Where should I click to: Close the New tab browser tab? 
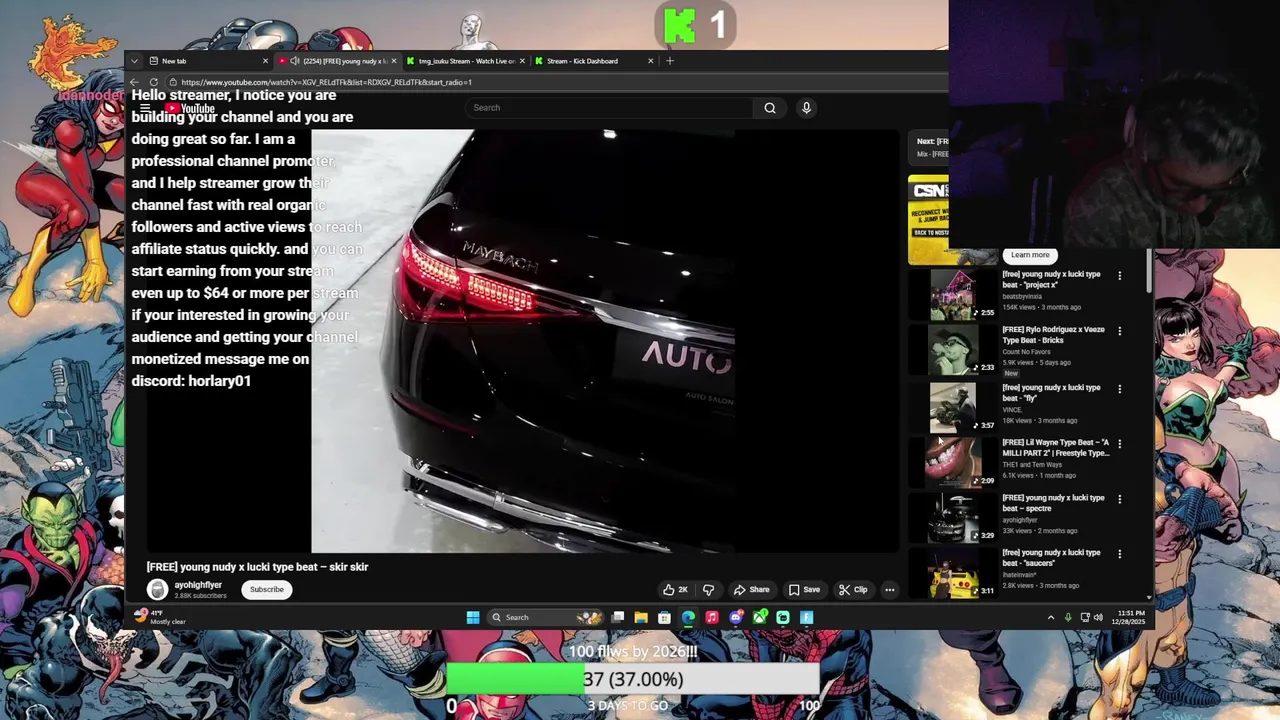tap(265, 61)
